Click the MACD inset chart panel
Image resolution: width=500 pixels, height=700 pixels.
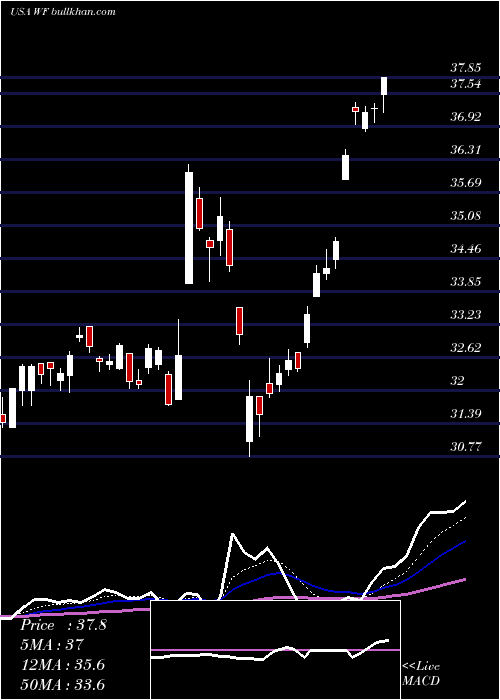click(x=275, y=650)
